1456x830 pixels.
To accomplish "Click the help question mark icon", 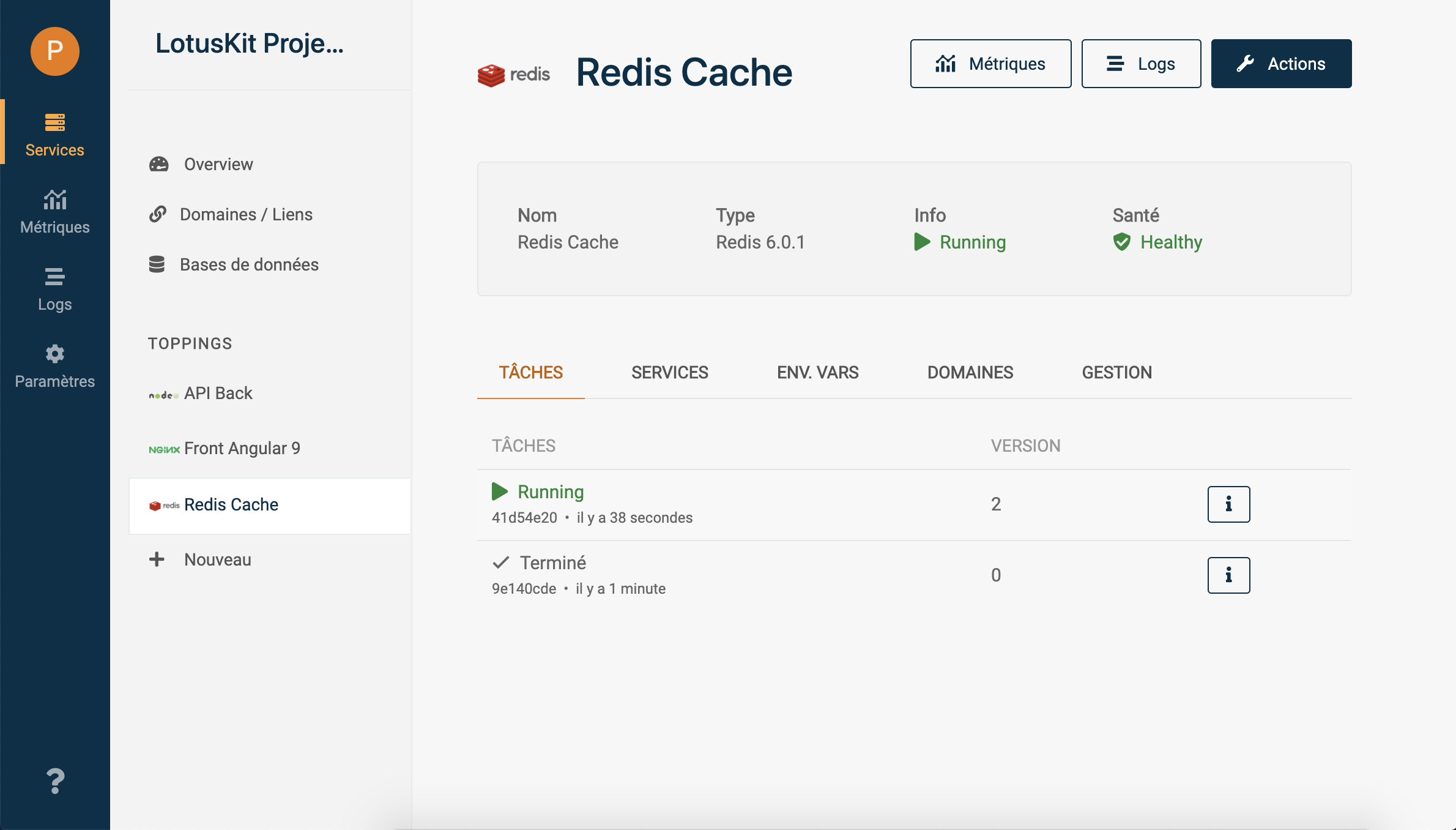I will click(x=55, y=781).
